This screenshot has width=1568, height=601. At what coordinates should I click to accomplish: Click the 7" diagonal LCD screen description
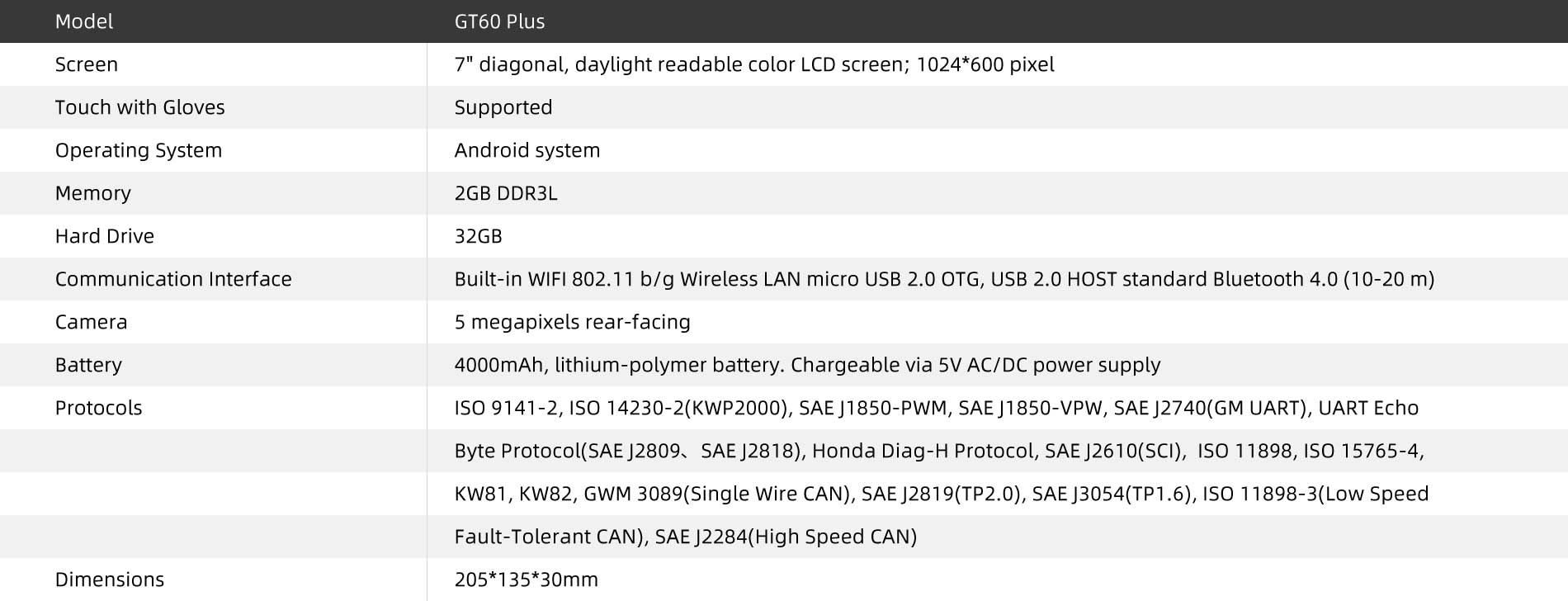click(753, 64)
